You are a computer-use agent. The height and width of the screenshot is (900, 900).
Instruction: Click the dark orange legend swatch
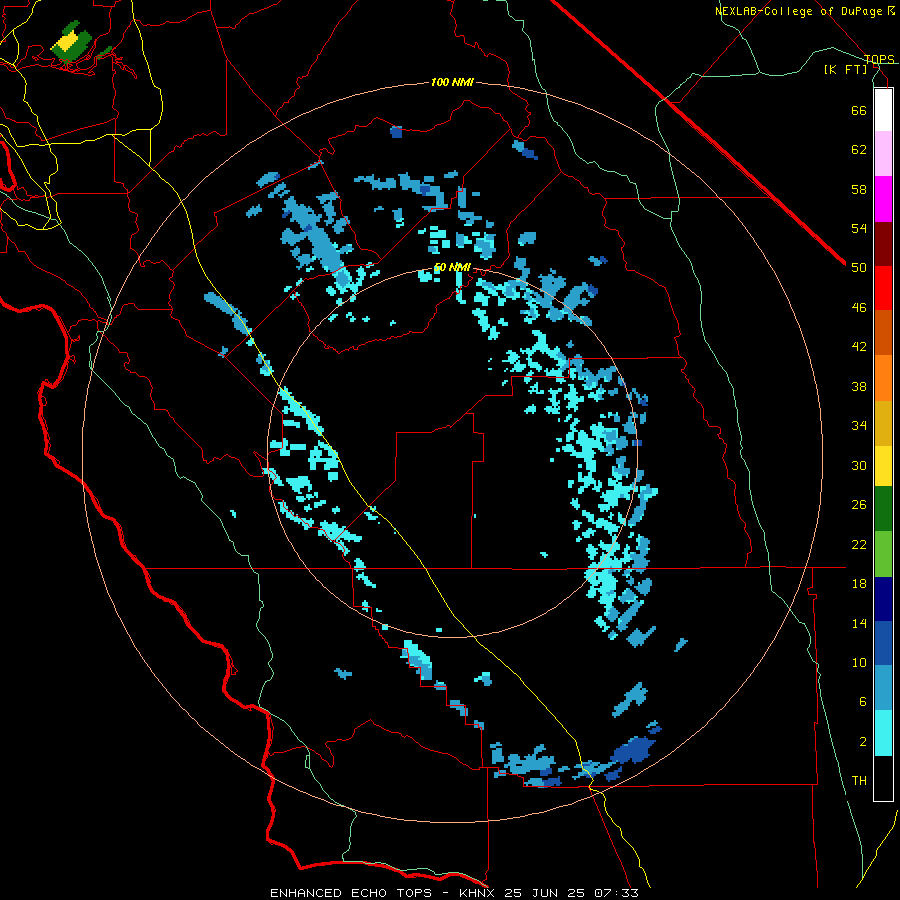[x=883, y=332]
